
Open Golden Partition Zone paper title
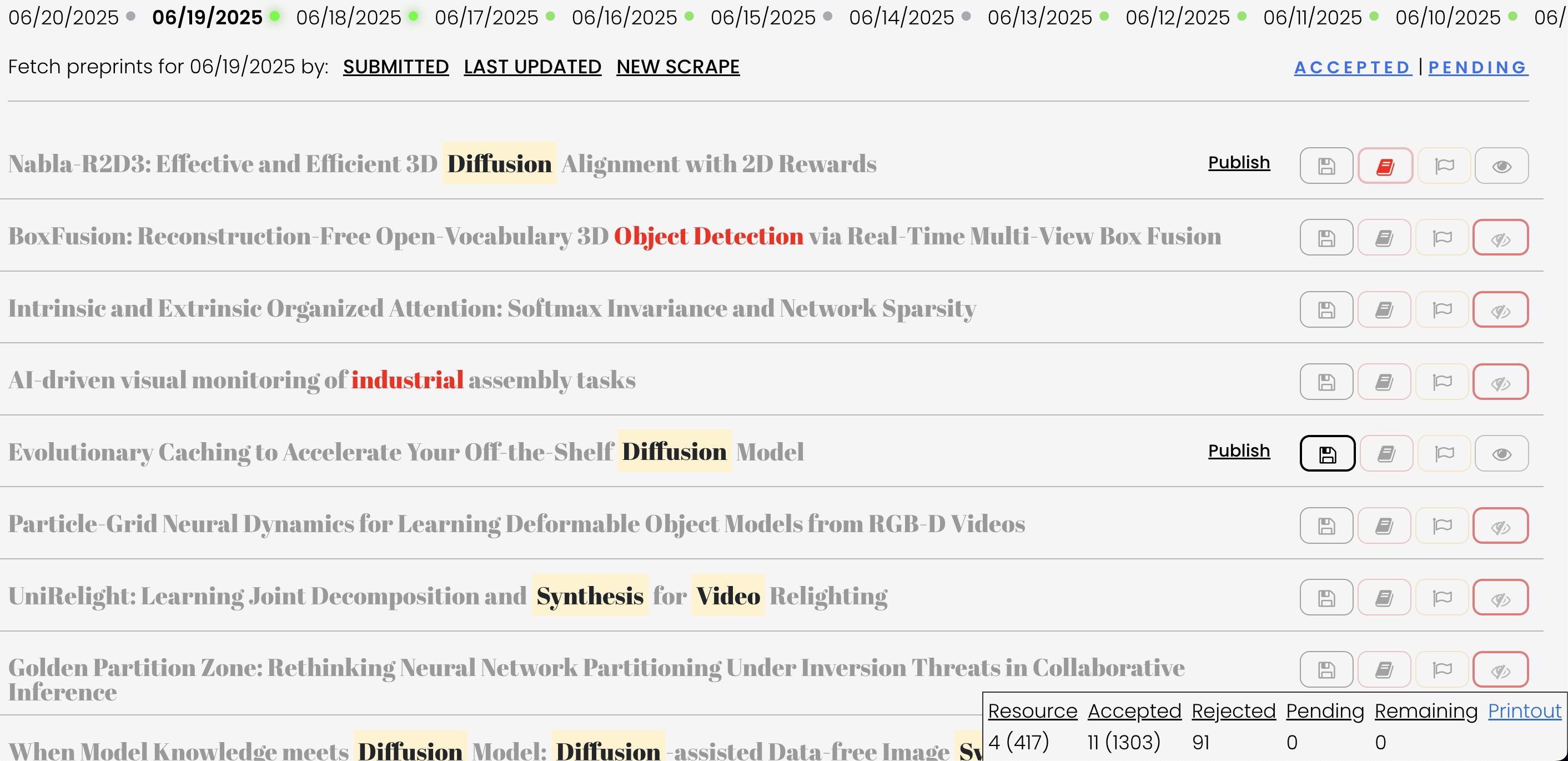click(596, 679)
